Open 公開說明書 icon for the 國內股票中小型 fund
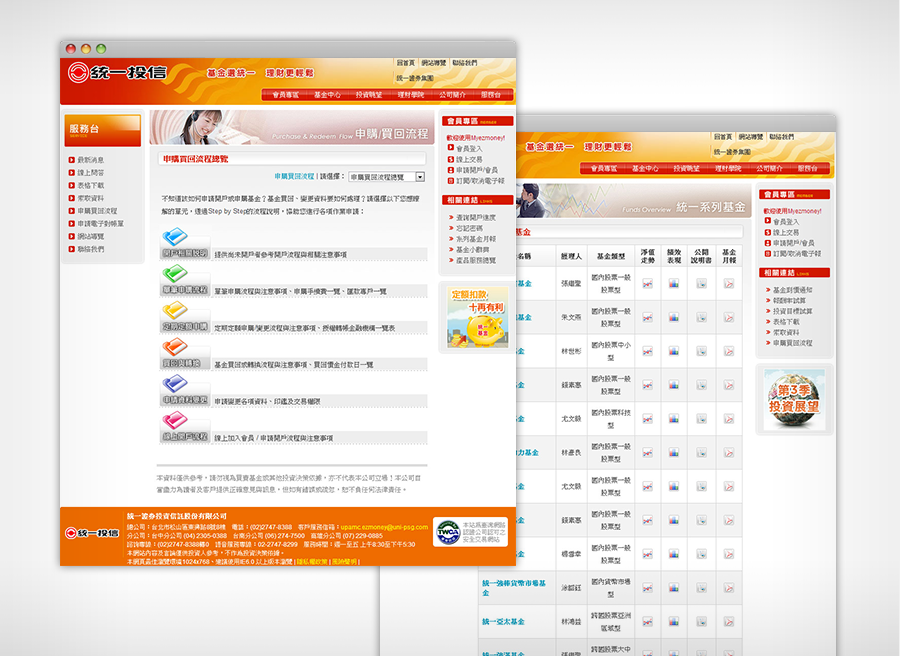 (701, 351)
